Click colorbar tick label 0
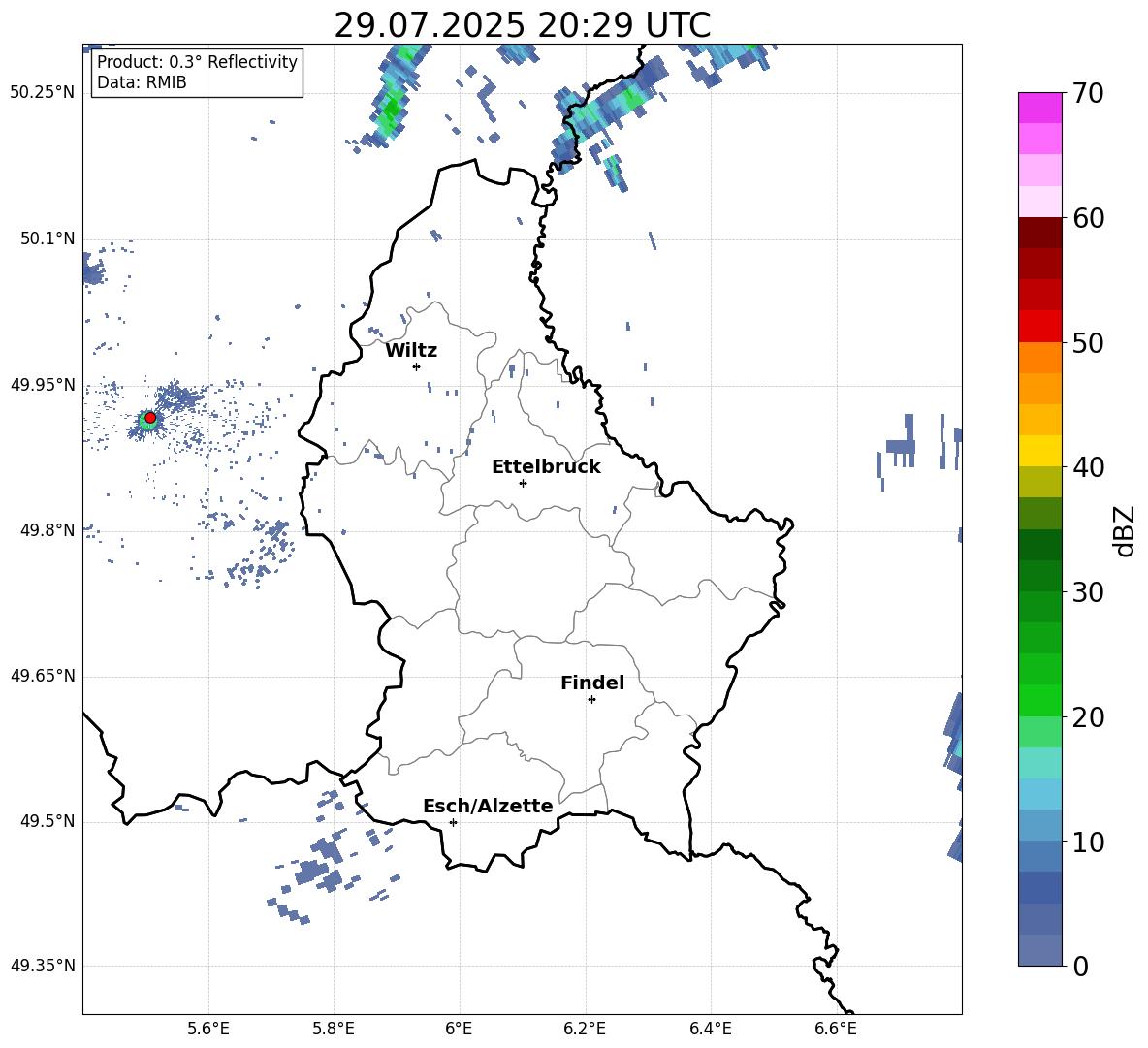Viewport: 1148px width, 1048px height. pyautogui.click(x=1081, y=967)
